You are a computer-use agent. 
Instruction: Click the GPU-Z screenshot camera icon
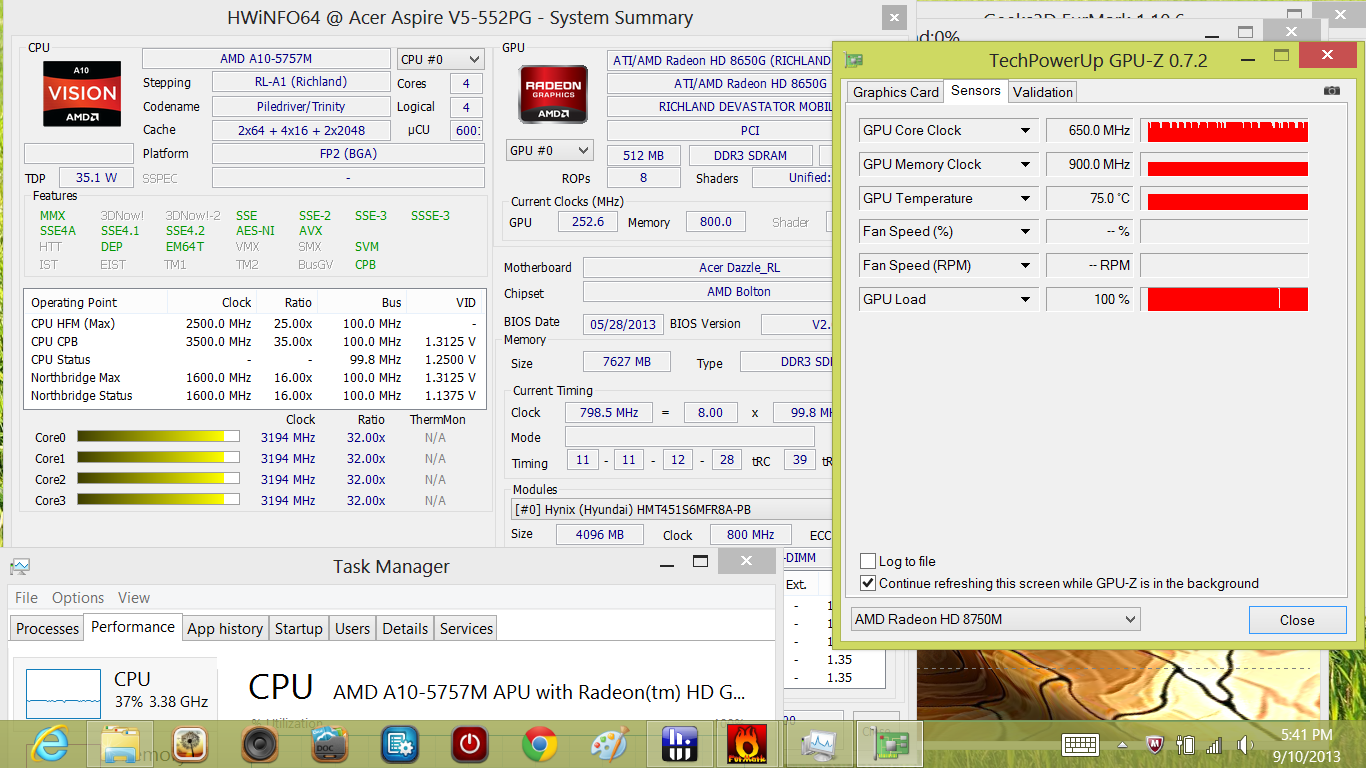[x=1332, y=91]
